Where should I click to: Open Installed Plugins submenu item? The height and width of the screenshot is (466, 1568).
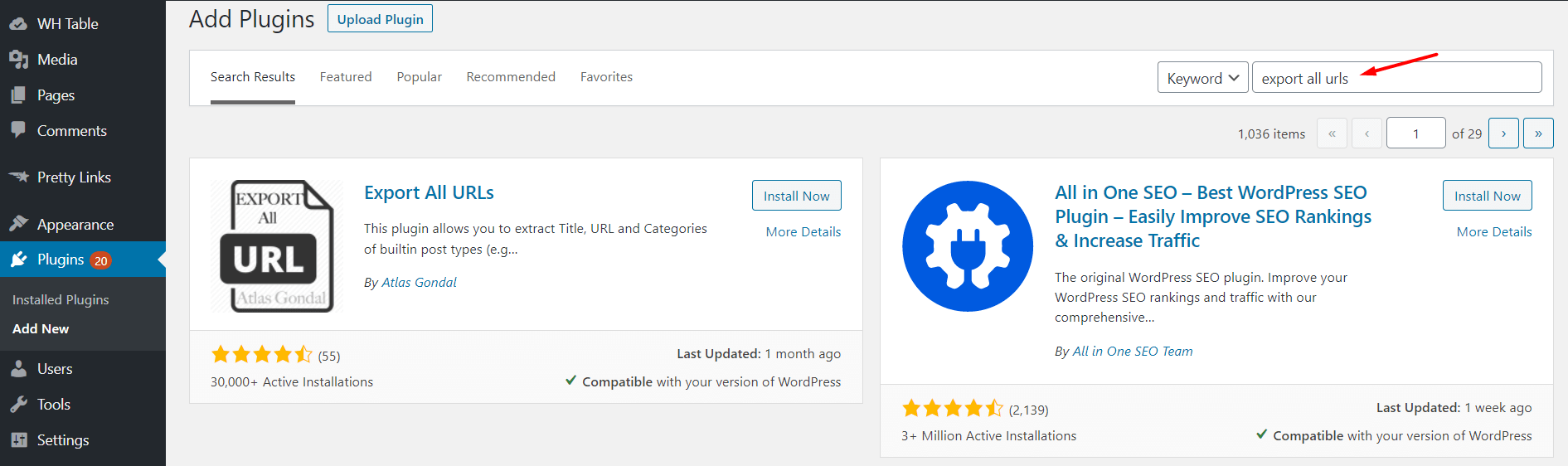point(61,299)
